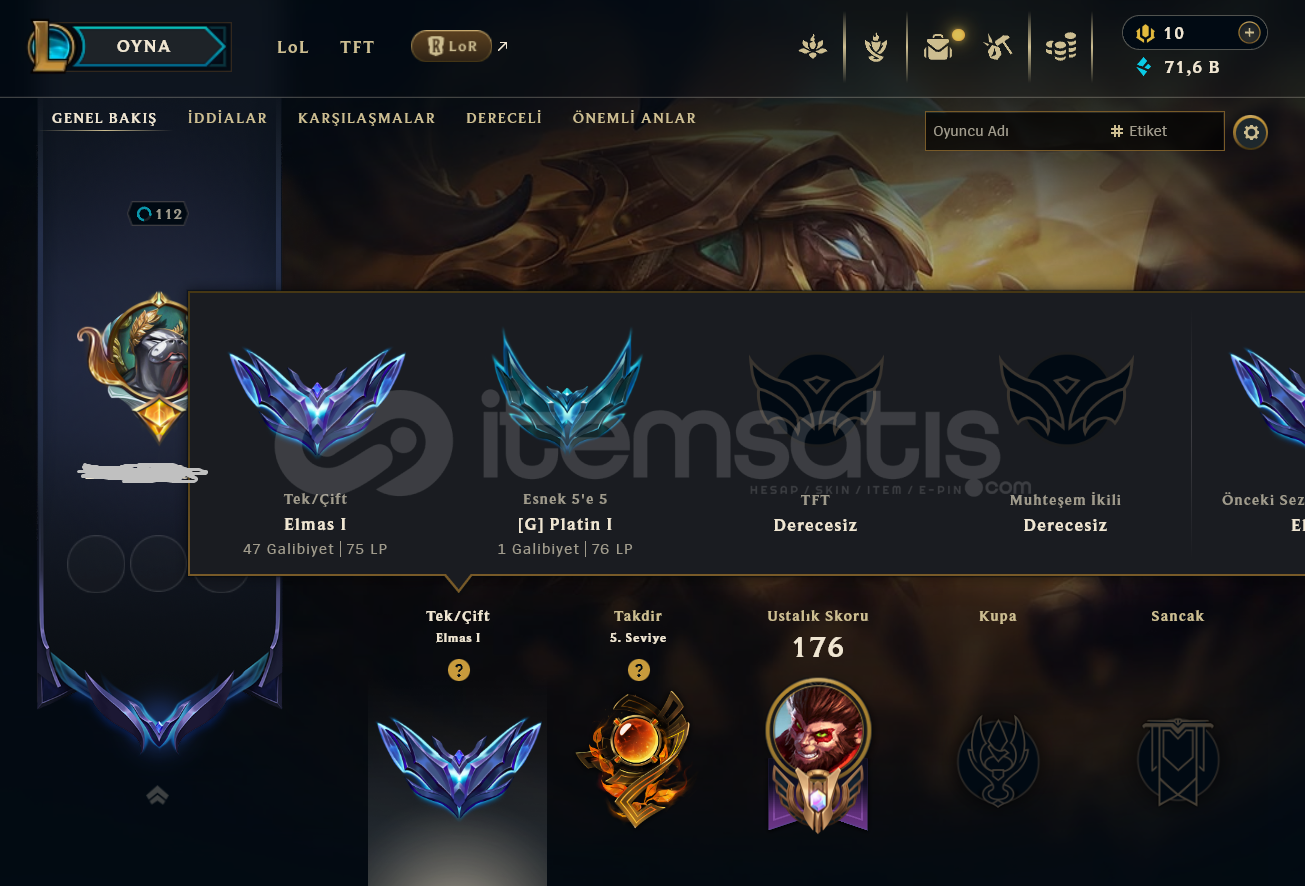The height and width of the screenshot is (886, 1305).
Task: Click the plus button to buy RP
Action: point(1249,33)
